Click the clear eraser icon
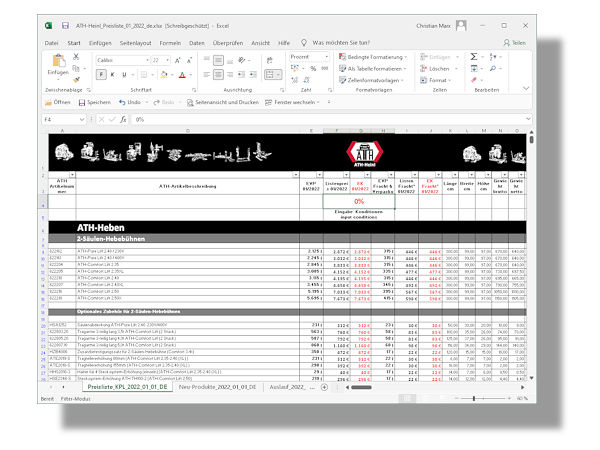This screenshot has width=600, height=450. 474,80
